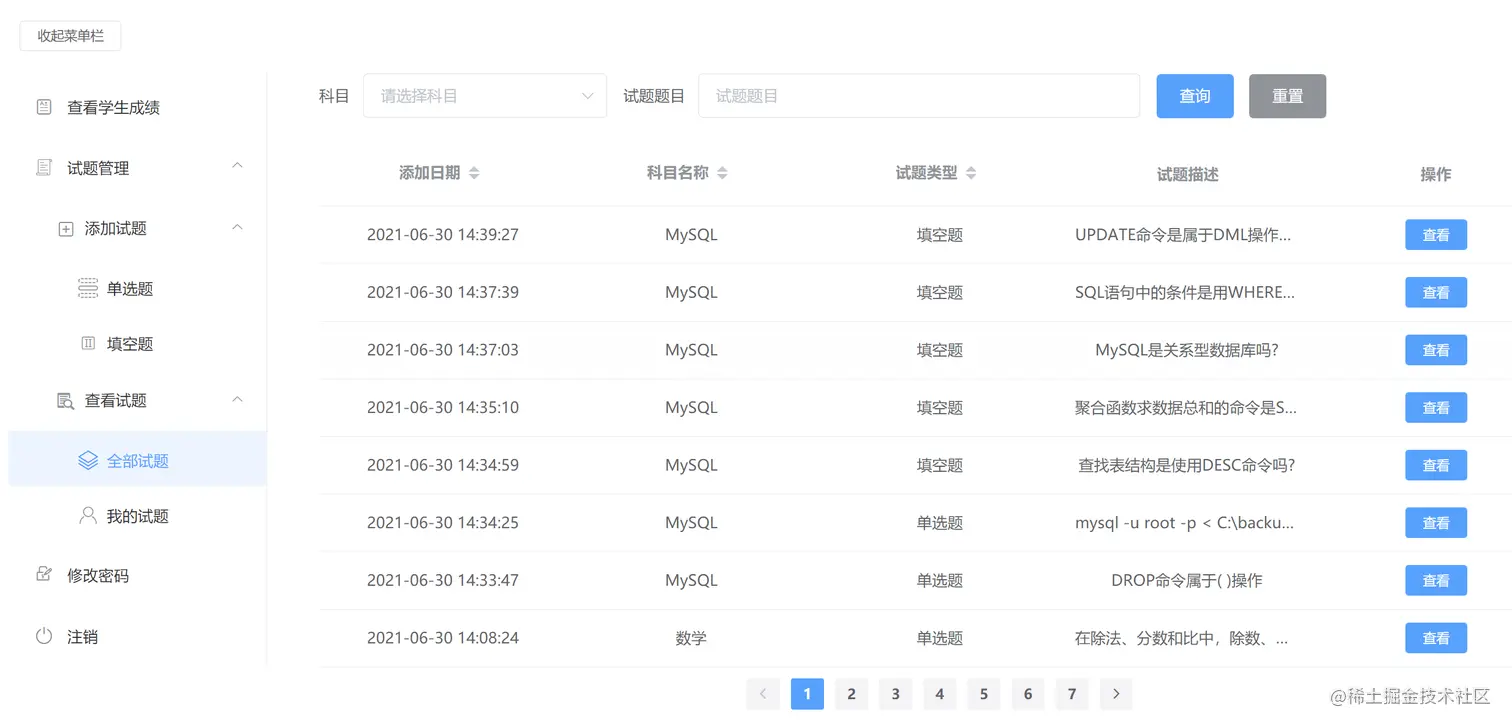Click 查看 for the 查找表结构 row
This screenshot has width=1512, height=728.
pos(1436,465)
